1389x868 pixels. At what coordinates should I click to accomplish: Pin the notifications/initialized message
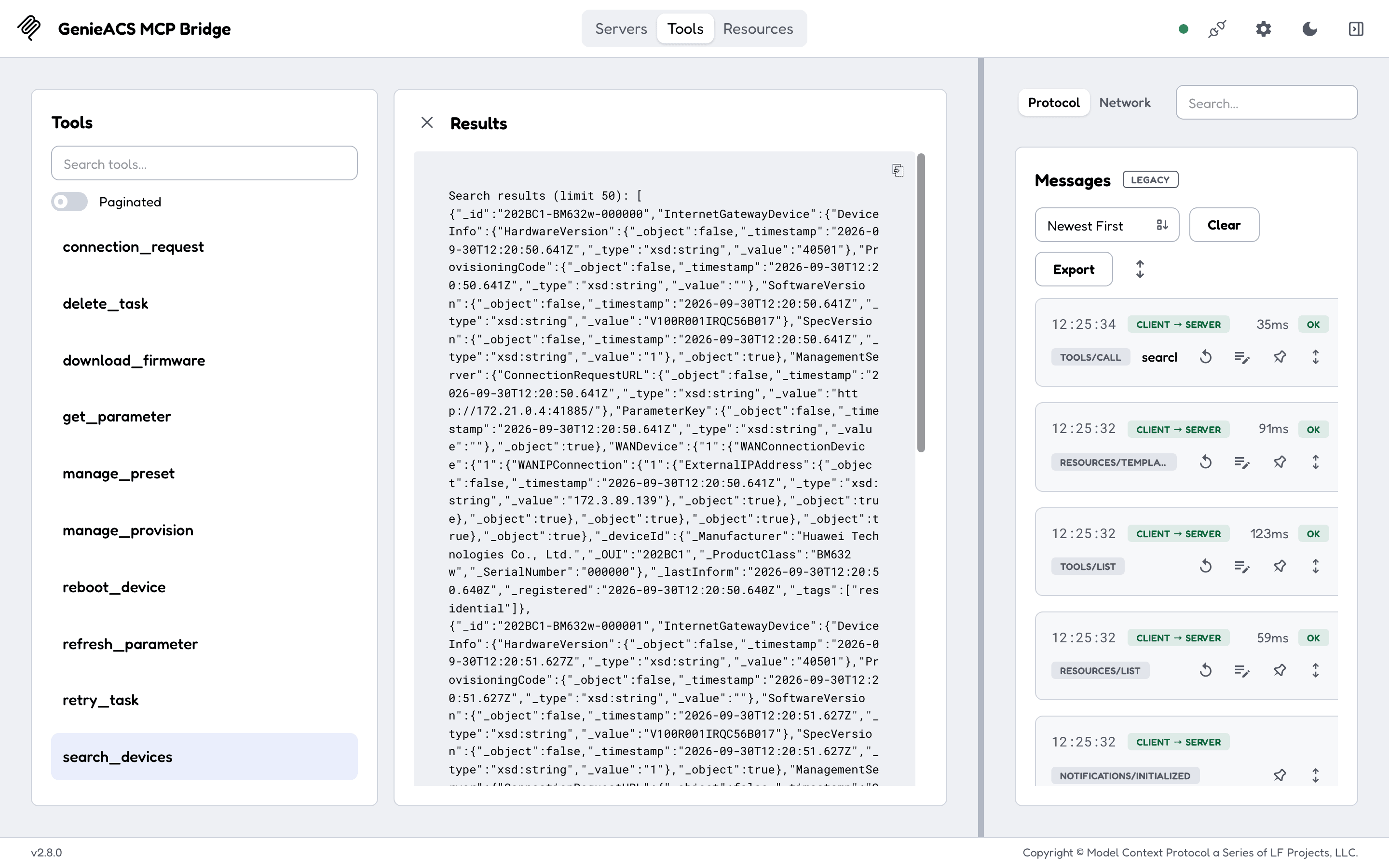[1280, 775]
